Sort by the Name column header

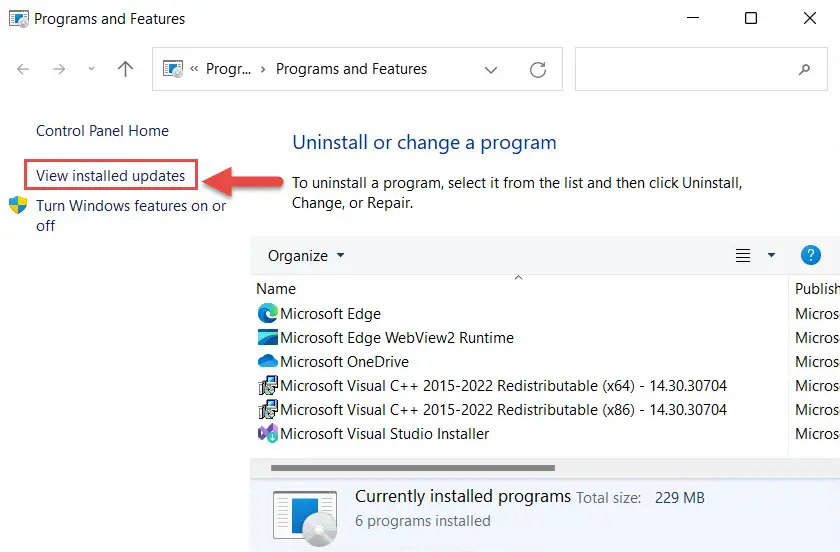pos(276,289)
